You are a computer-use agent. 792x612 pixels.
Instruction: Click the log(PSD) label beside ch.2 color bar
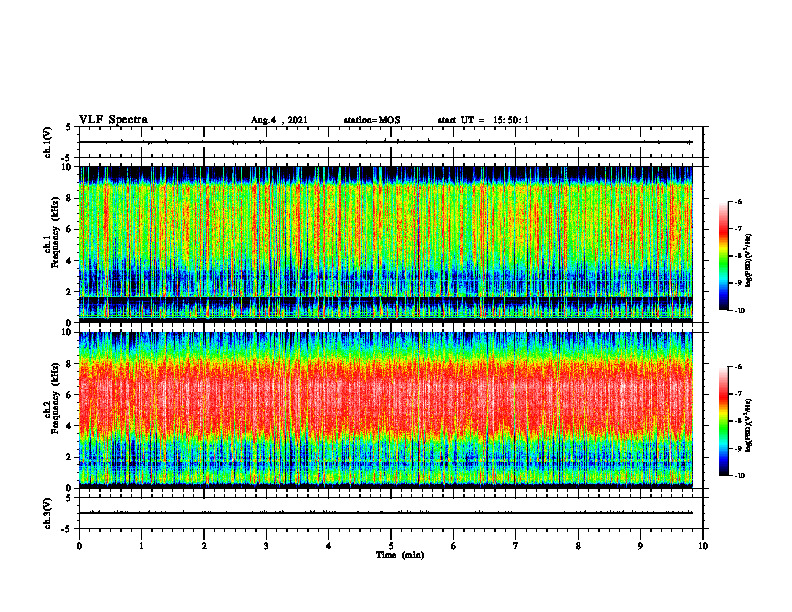coord(749,425)
